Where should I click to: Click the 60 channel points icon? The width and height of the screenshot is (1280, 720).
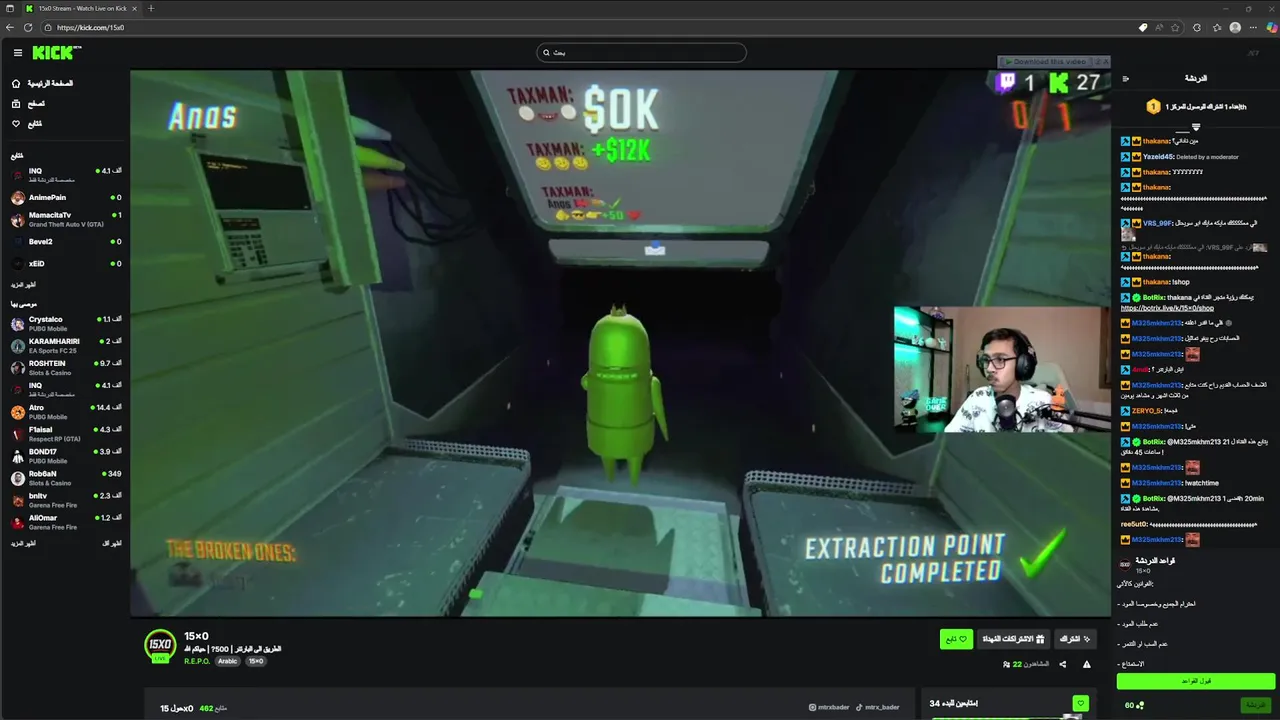pos(1134,705)
